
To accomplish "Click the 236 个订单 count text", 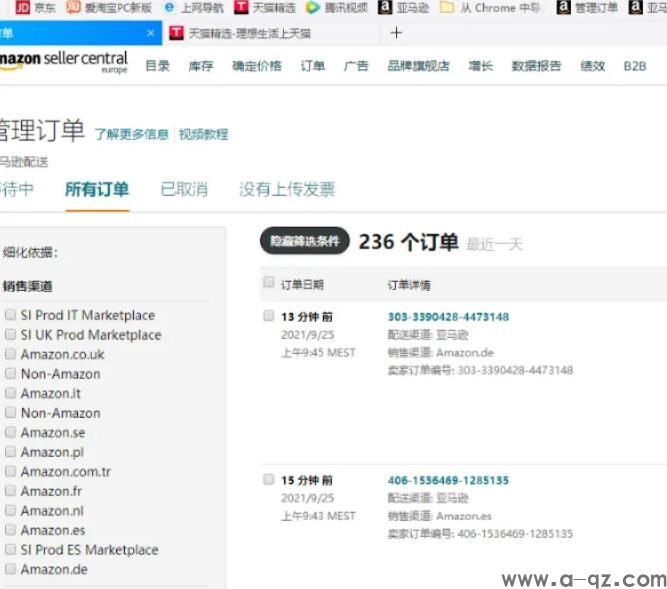I will pyautogui.click(x=409, y=242).
